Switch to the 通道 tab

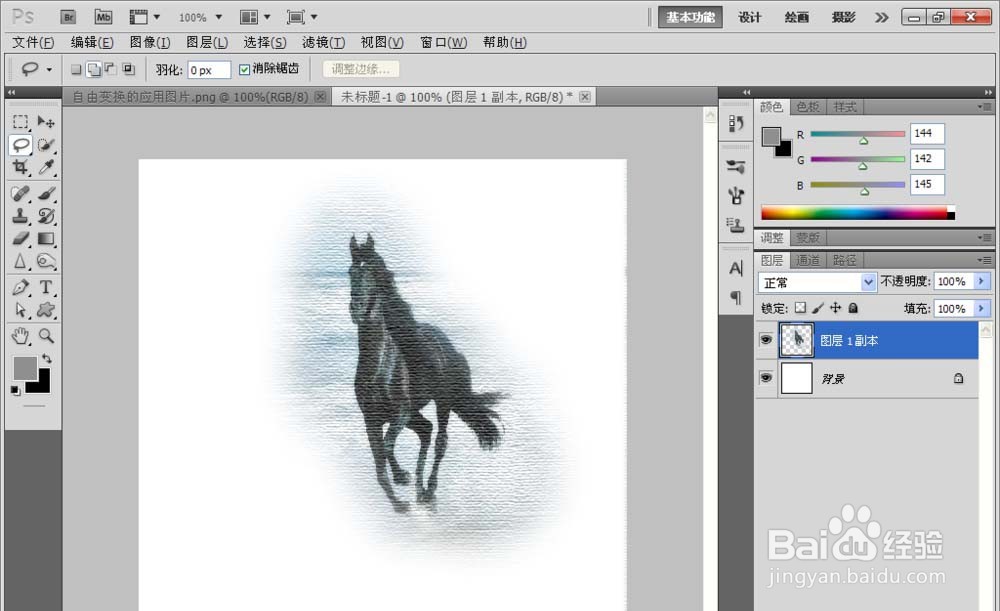807,260
